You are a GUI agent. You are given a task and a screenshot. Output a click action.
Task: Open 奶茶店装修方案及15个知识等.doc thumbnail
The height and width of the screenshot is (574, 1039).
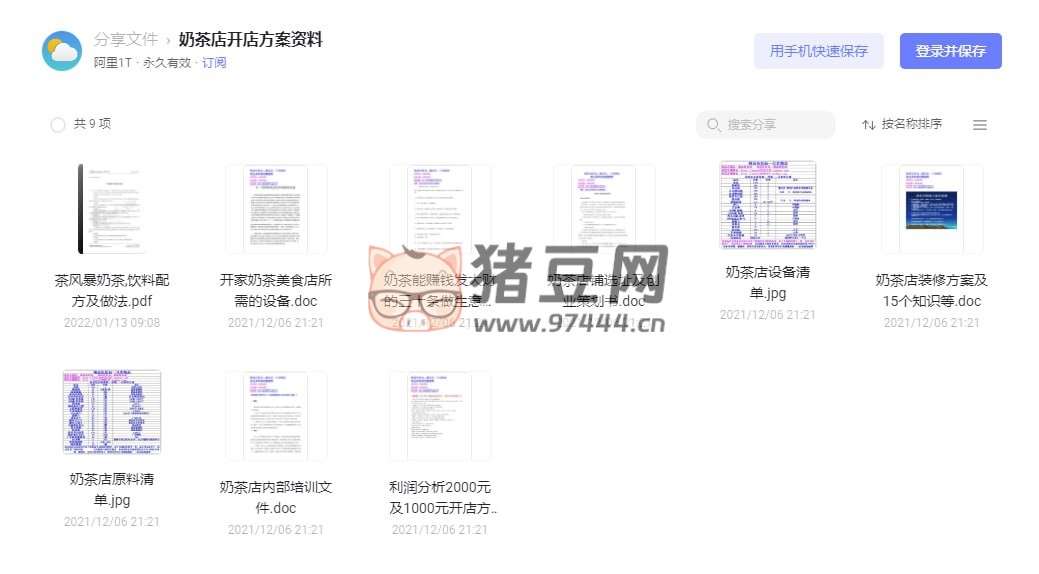click(931, 209)
